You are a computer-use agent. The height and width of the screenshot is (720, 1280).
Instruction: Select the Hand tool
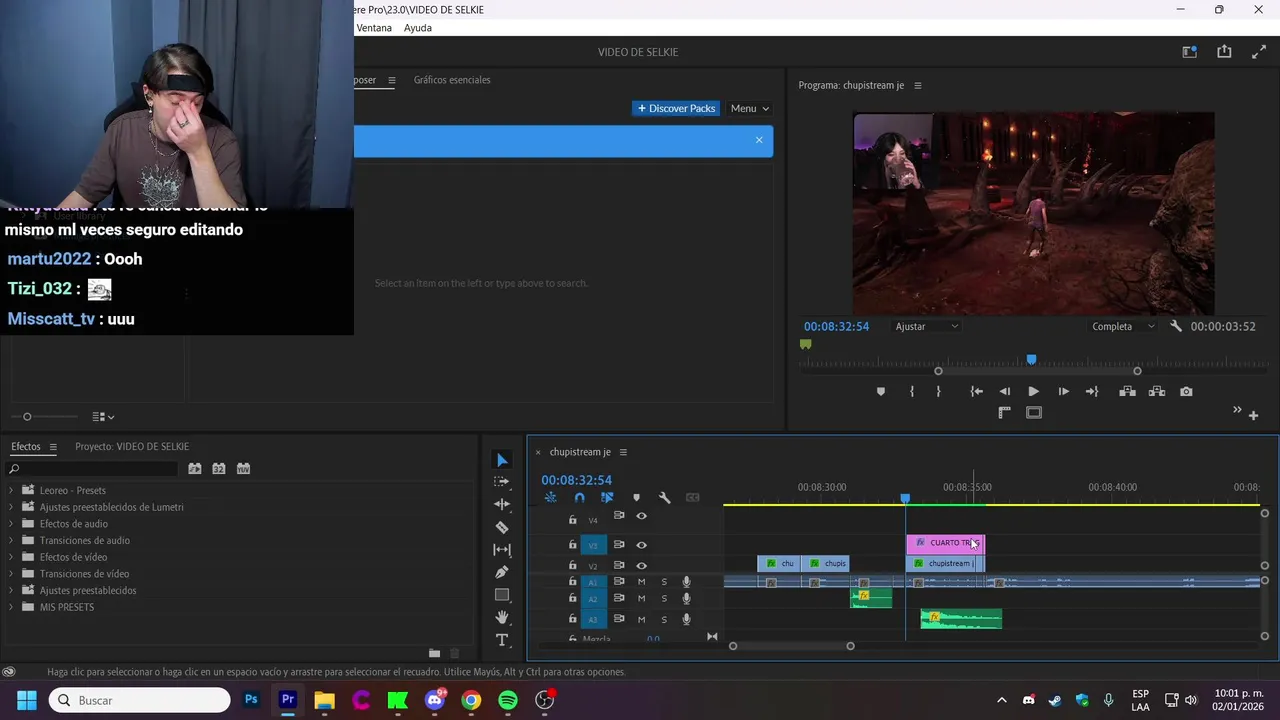(502, 618)
